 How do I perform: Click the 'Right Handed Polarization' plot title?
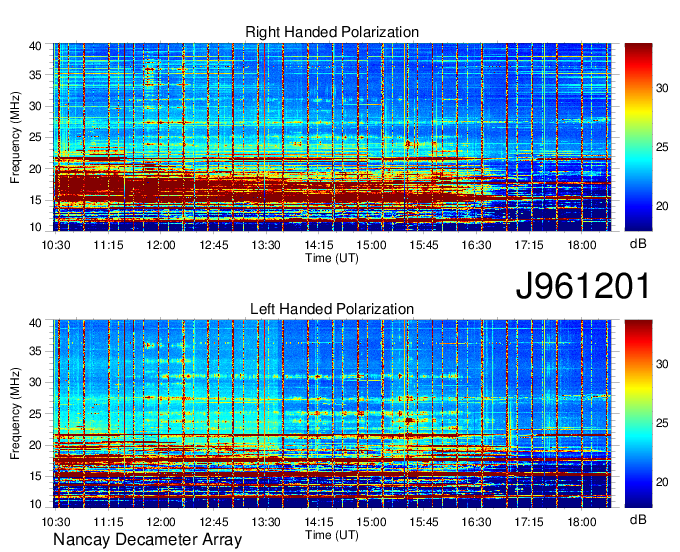click(332, 32)
